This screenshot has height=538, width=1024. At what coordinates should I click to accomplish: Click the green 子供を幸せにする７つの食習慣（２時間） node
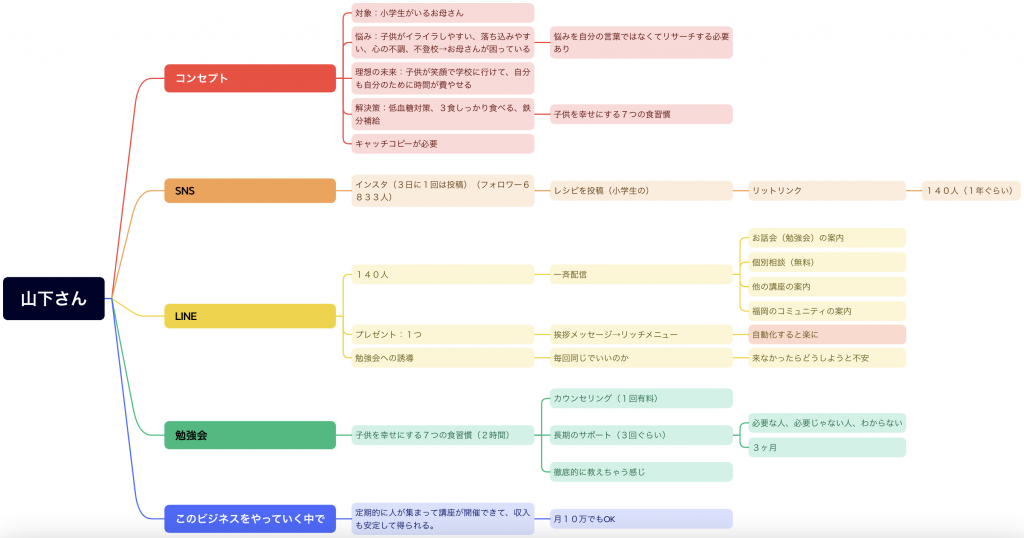pos(443,435)
